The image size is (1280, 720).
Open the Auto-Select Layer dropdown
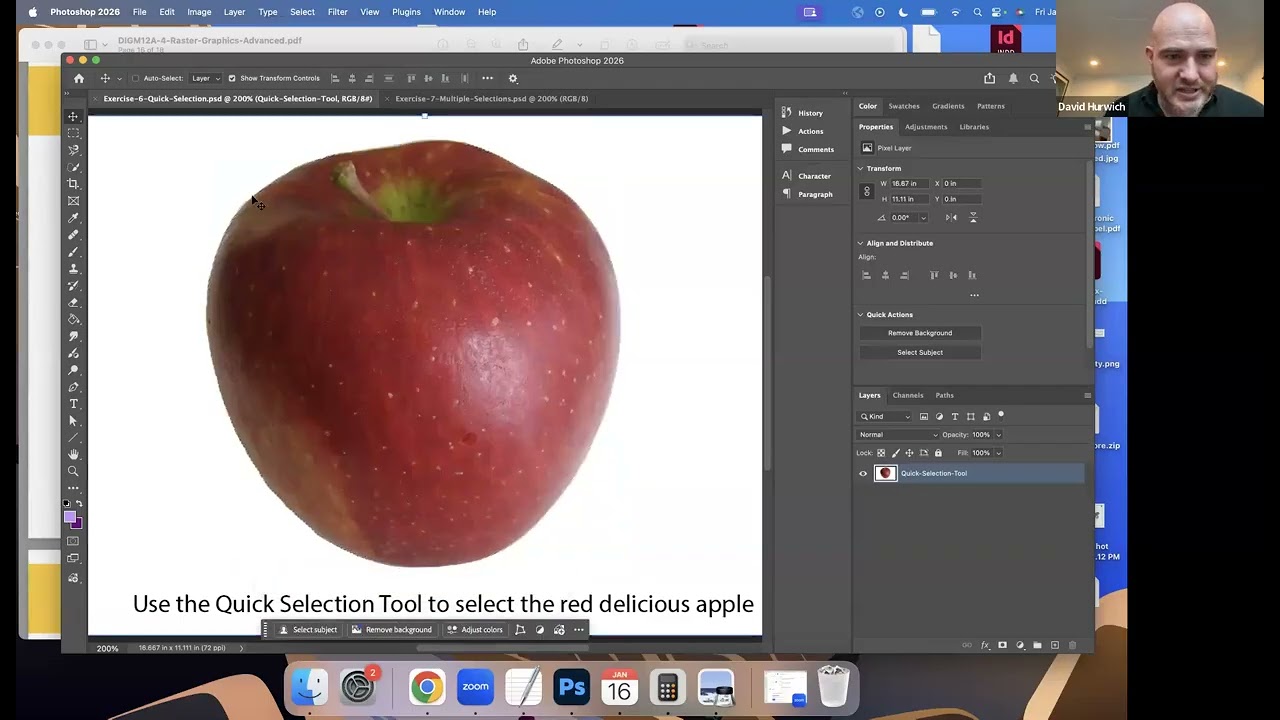tap(205, 78)
